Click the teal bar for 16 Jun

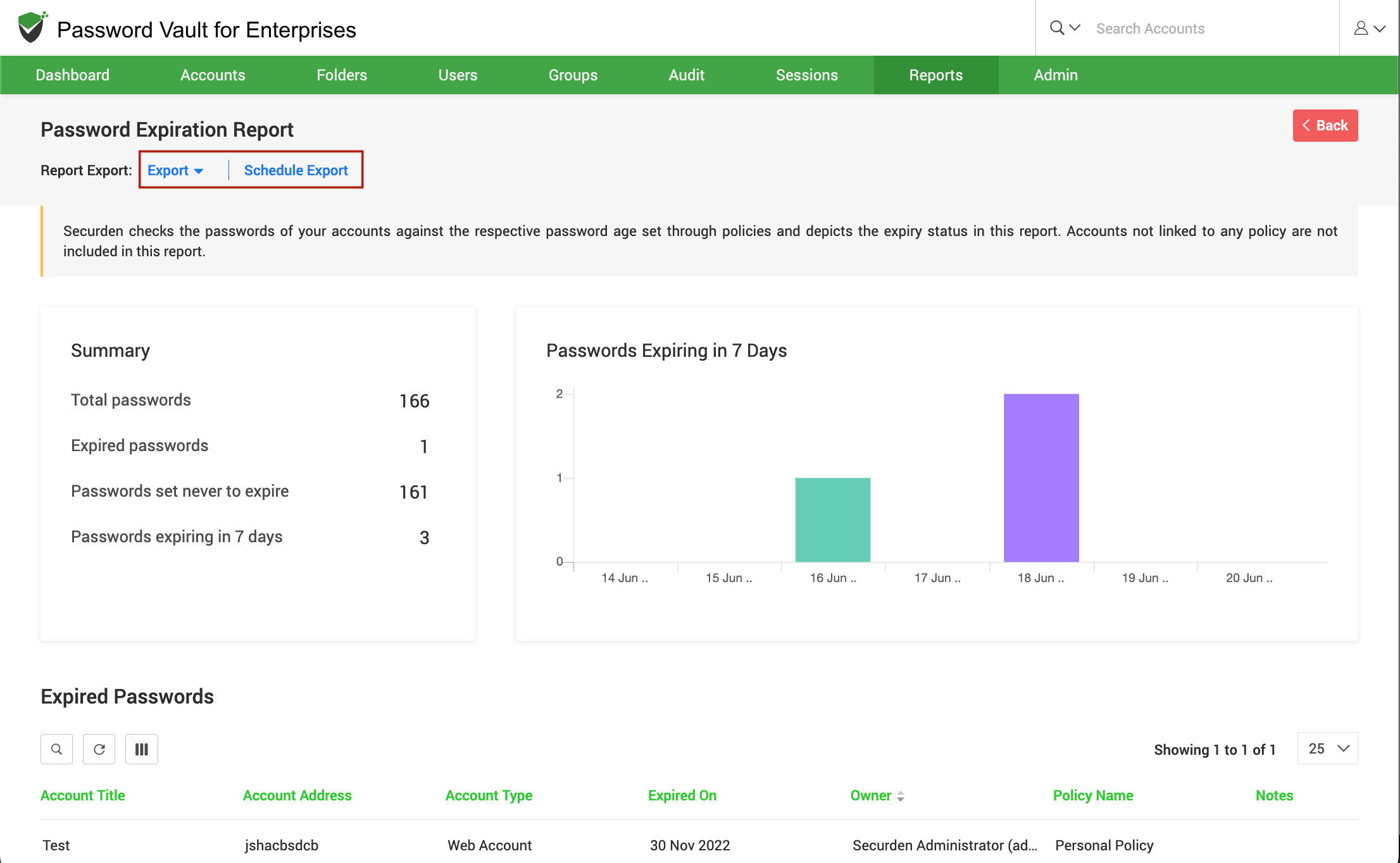832,519
